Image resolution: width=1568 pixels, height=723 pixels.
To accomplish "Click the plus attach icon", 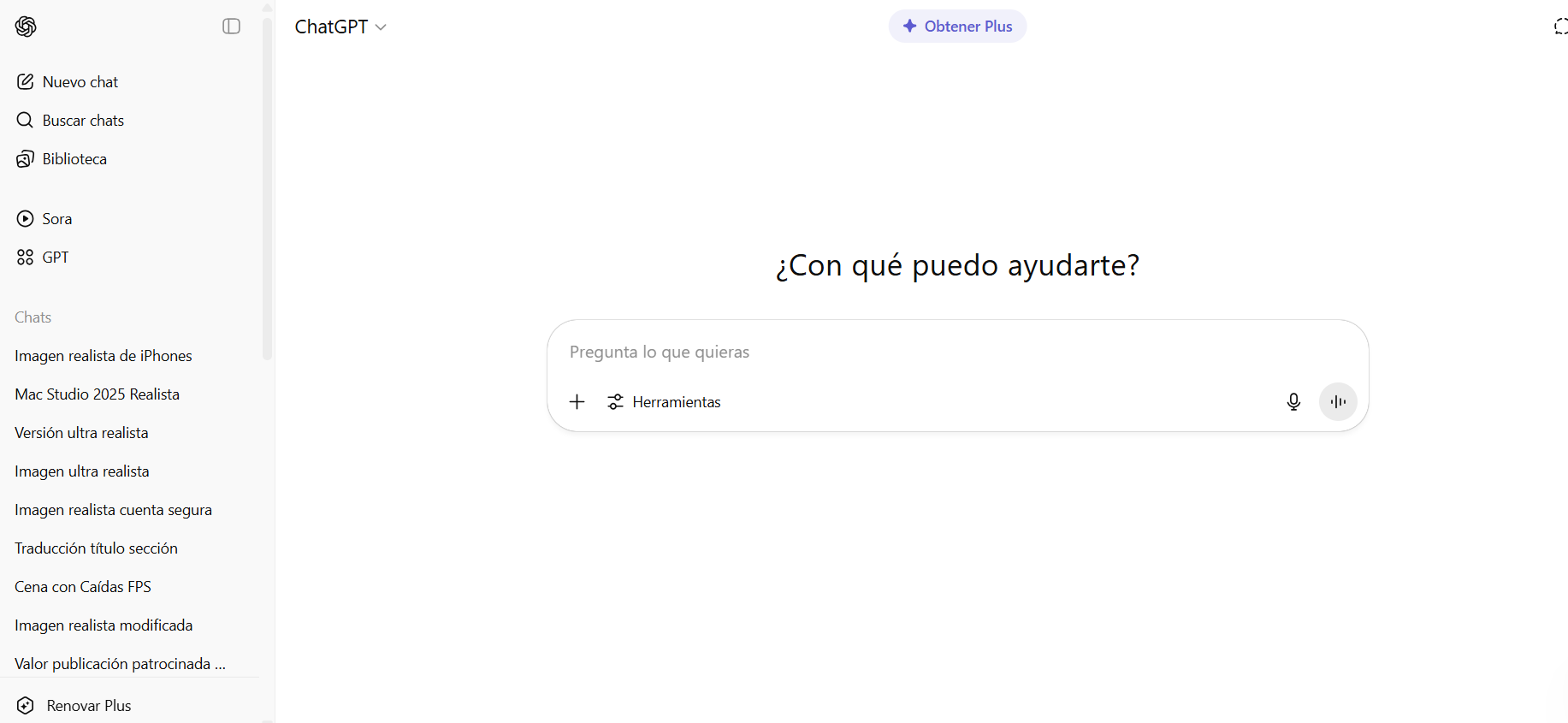I will pos(577,402).
